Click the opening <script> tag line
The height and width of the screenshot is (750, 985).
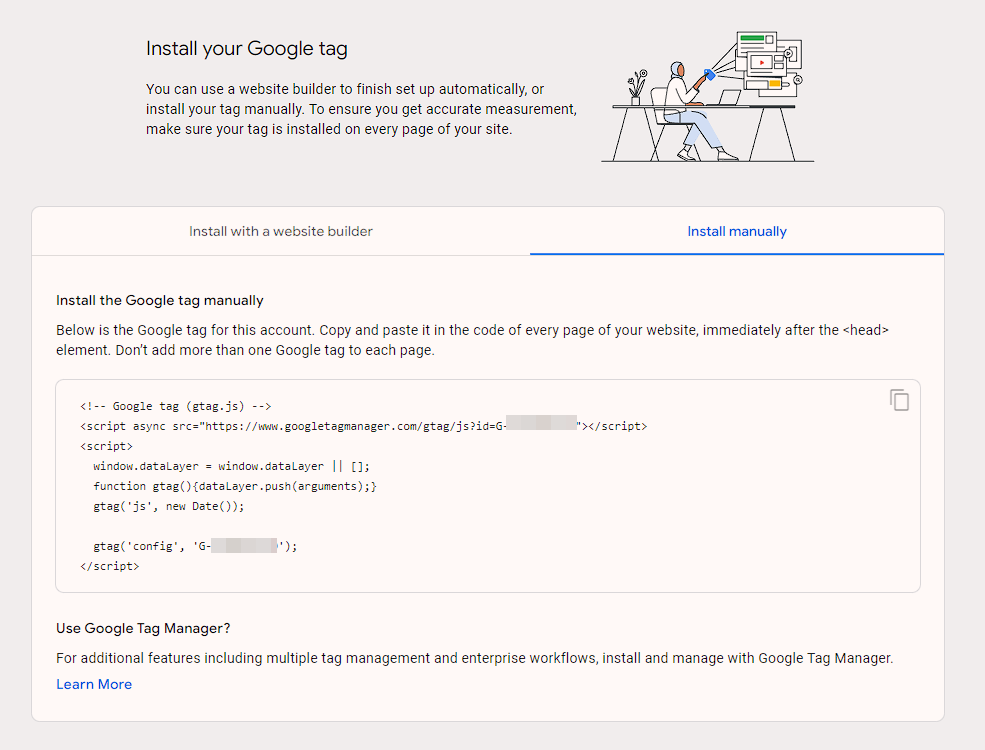(x=107, y=446)
